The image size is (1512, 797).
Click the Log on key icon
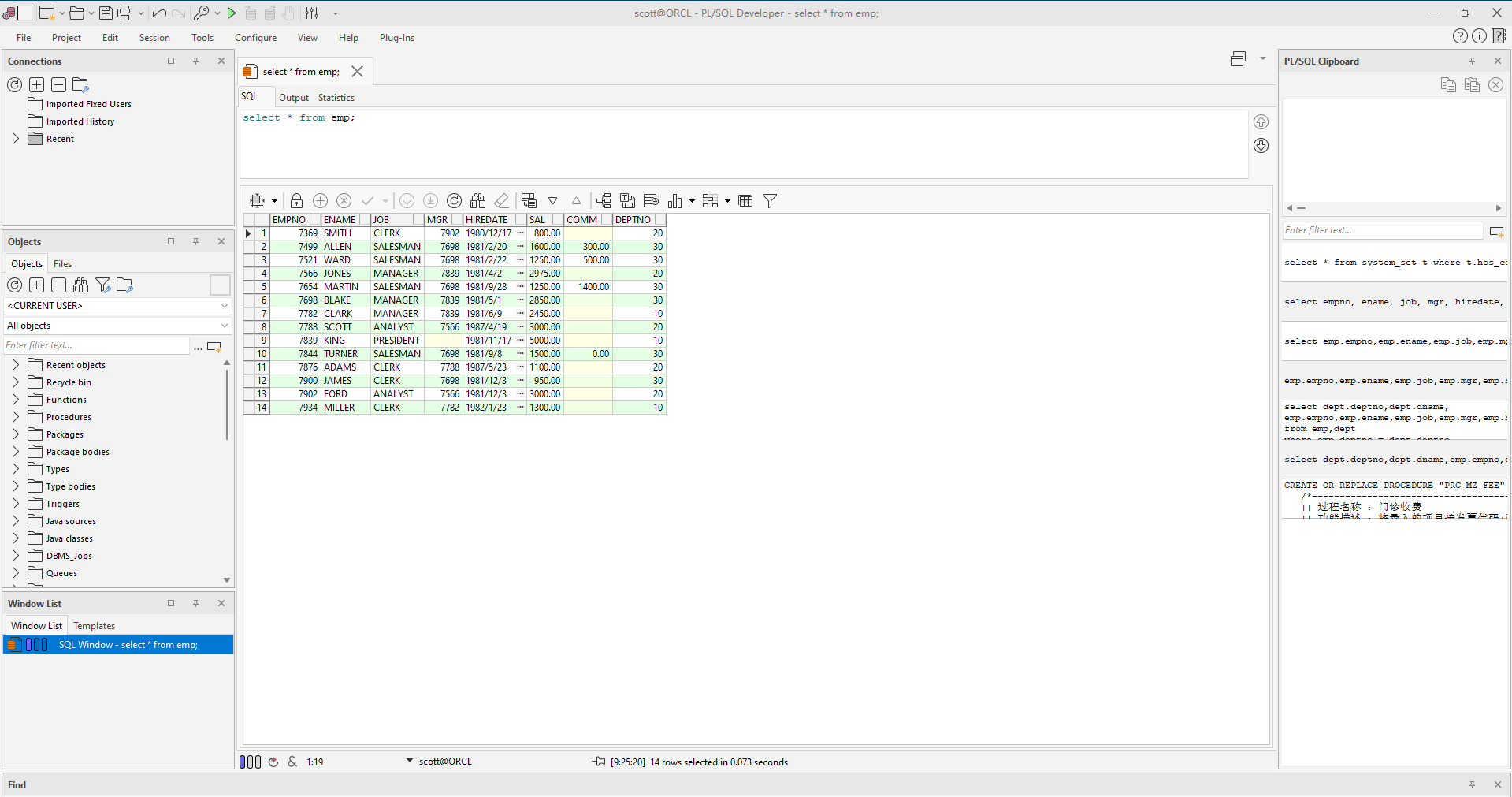[x=202, y=13]
